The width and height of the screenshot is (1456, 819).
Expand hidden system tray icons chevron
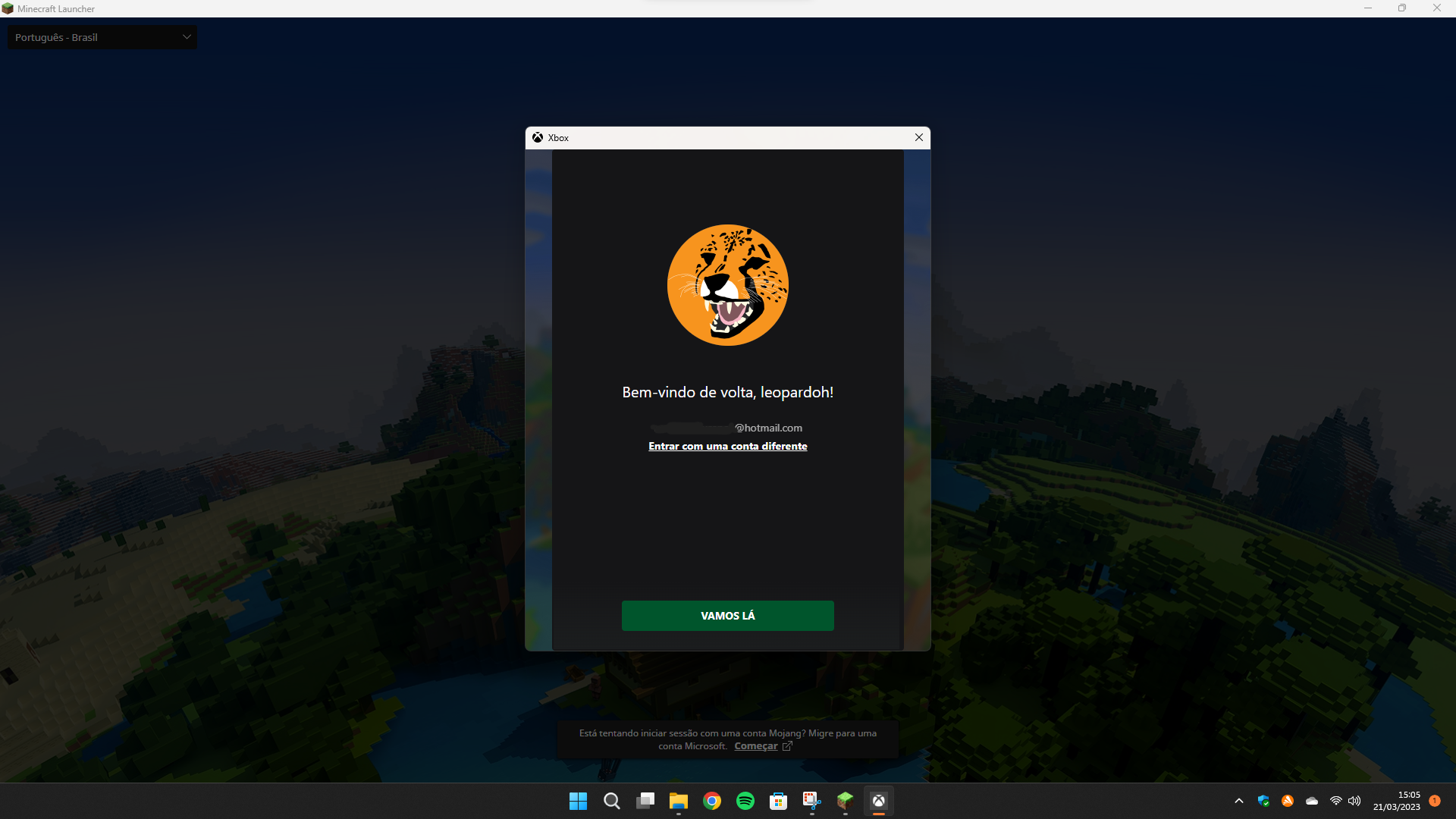(x=1239, y=801)
